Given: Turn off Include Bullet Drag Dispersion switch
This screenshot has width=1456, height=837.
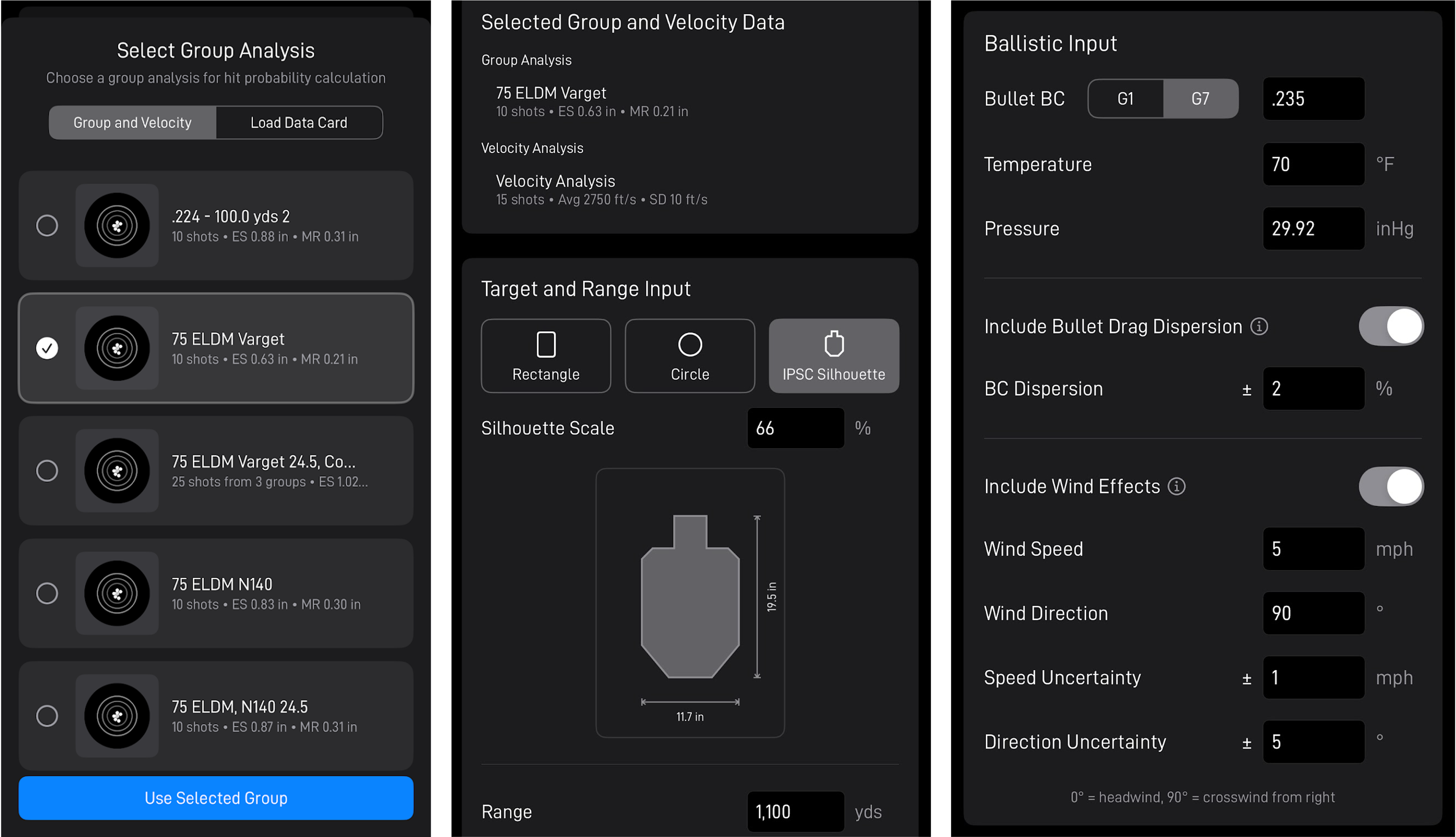Looking at the screenshot, I should (x=1390, y=326).
